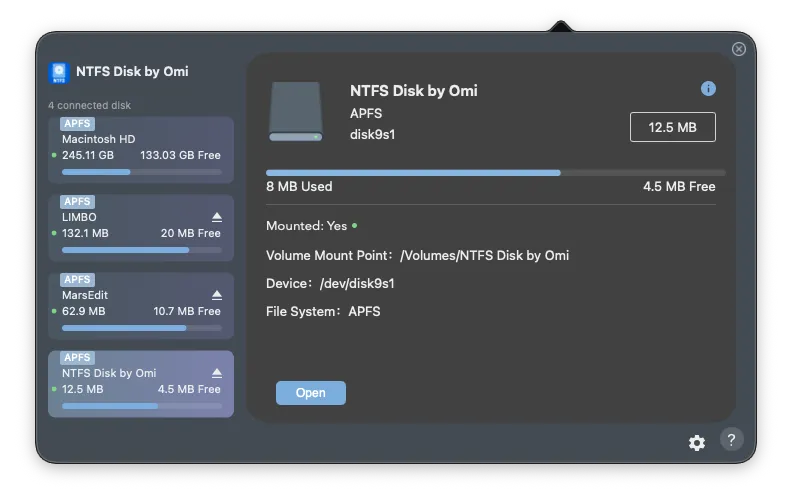Click the 12.5 MB capacity box
Screen dimensions: 792x503
[x=672, y=127]
